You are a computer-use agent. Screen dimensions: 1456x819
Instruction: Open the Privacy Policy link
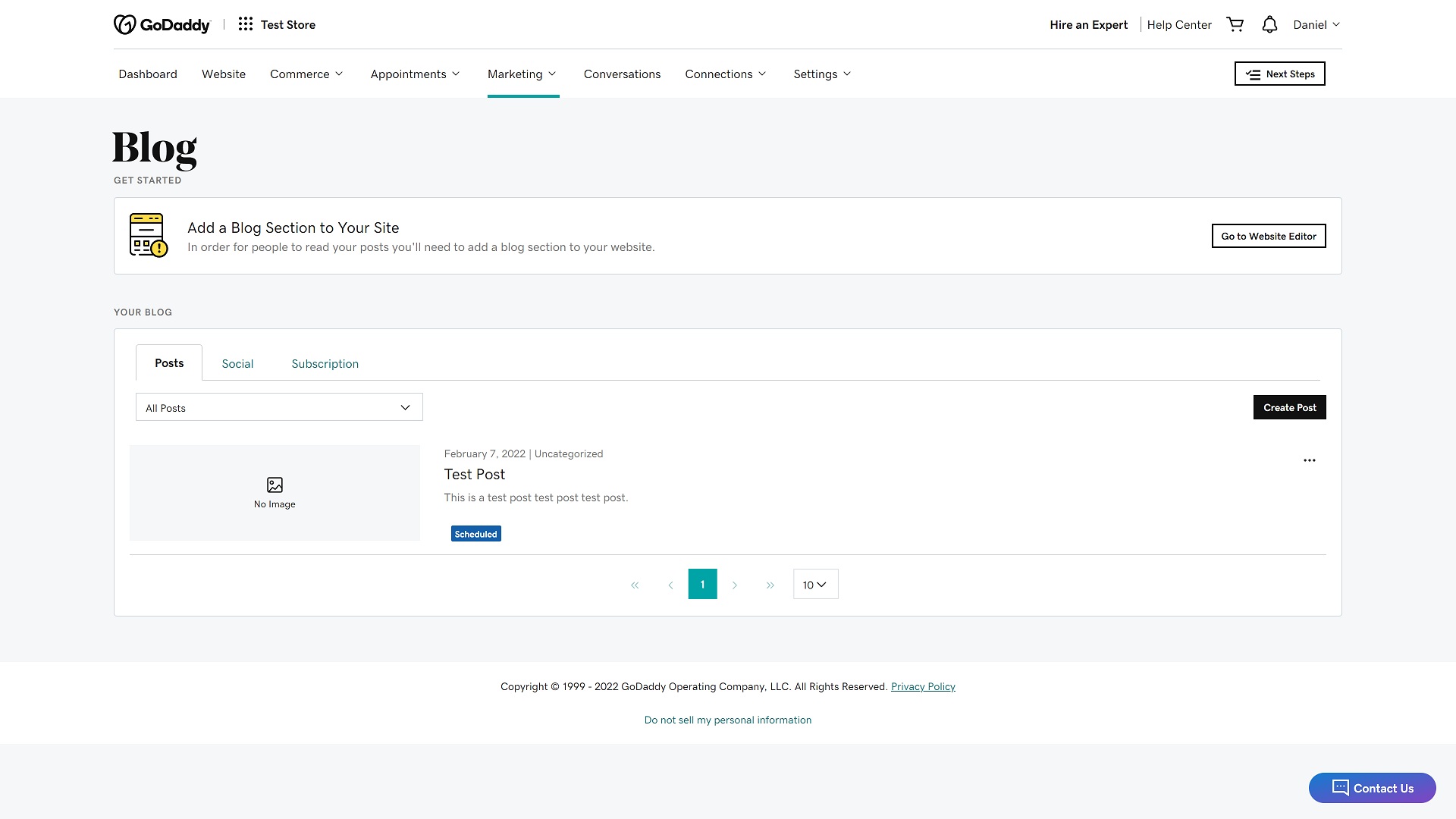(x=923, y=686)
